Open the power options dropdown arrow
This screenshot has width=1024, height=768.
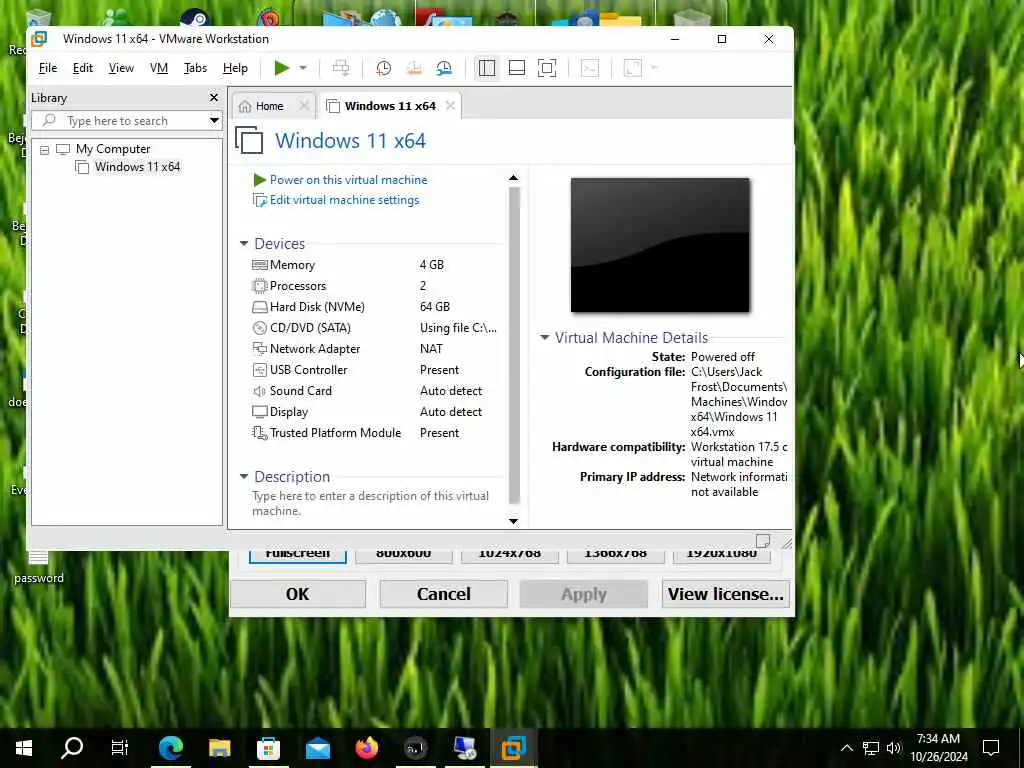click(303, 68)
